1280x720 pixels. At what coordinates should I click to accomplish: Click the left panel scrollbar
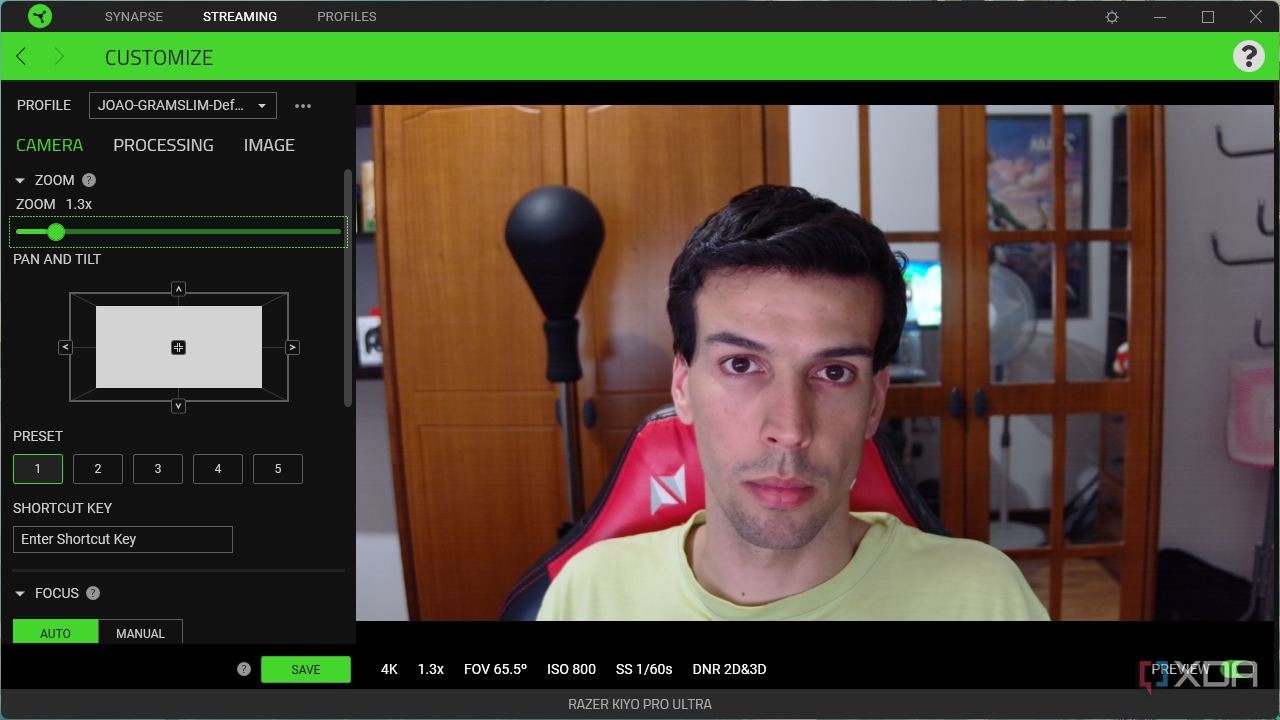[348, 288]
